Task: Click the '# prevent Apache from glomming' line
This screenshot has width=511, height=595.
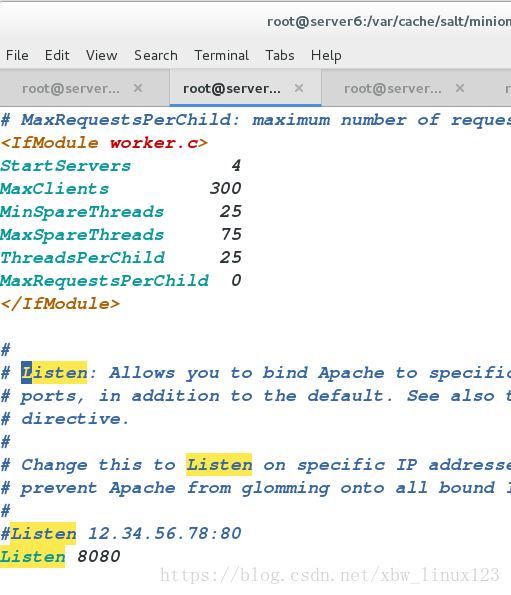Action: click(x=255, y=488)
